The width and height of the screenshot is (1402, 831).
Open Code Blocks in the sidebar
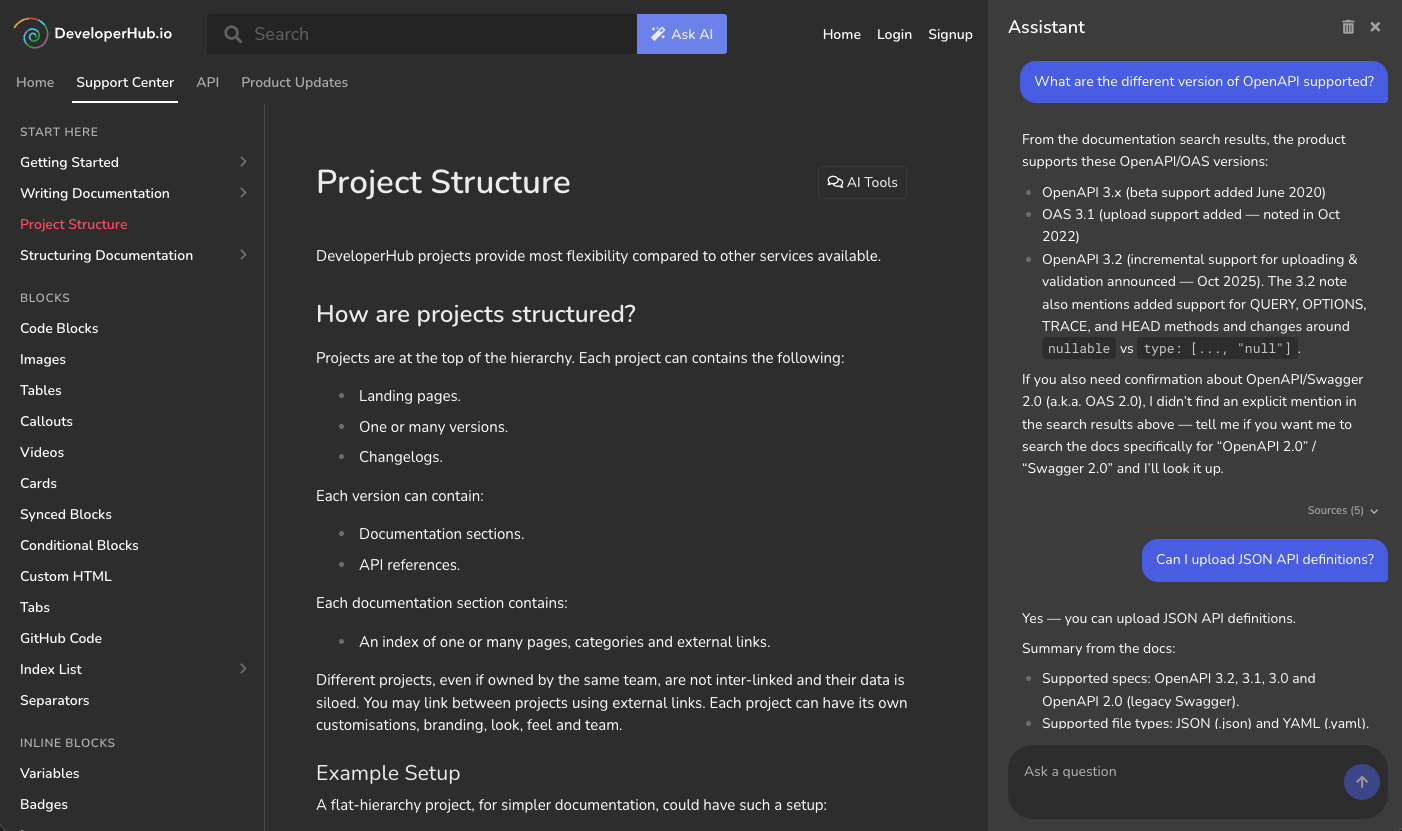click(59, 328)
